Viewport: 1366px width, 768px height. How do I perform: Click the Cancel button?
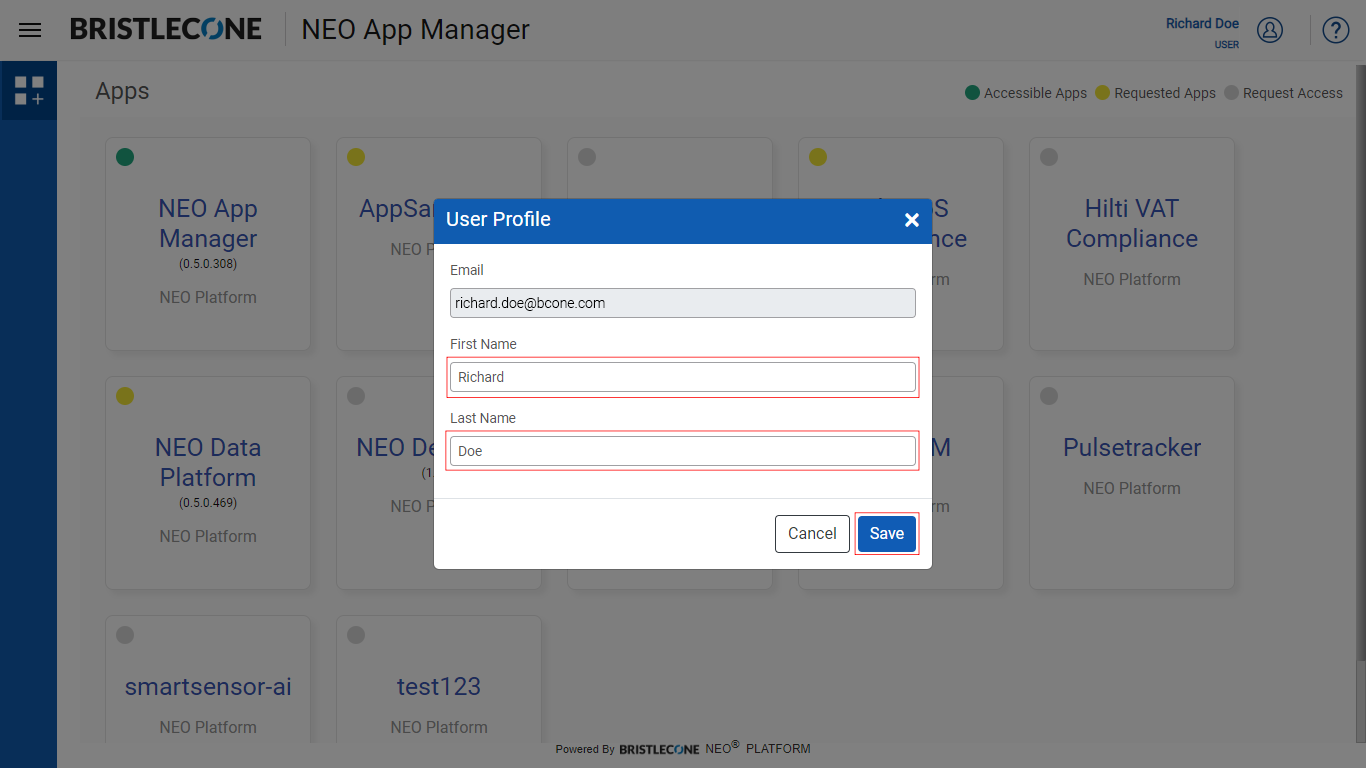pos(812,534)
